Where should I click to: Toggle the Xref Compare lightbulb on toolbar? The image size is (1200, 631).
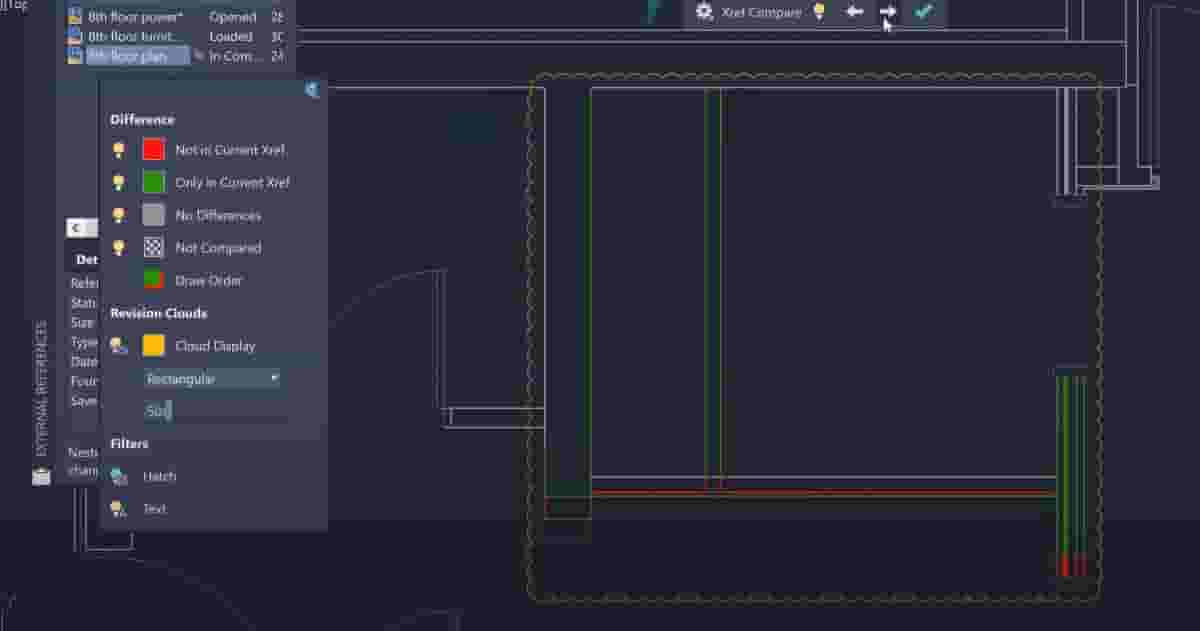point(818,12)
